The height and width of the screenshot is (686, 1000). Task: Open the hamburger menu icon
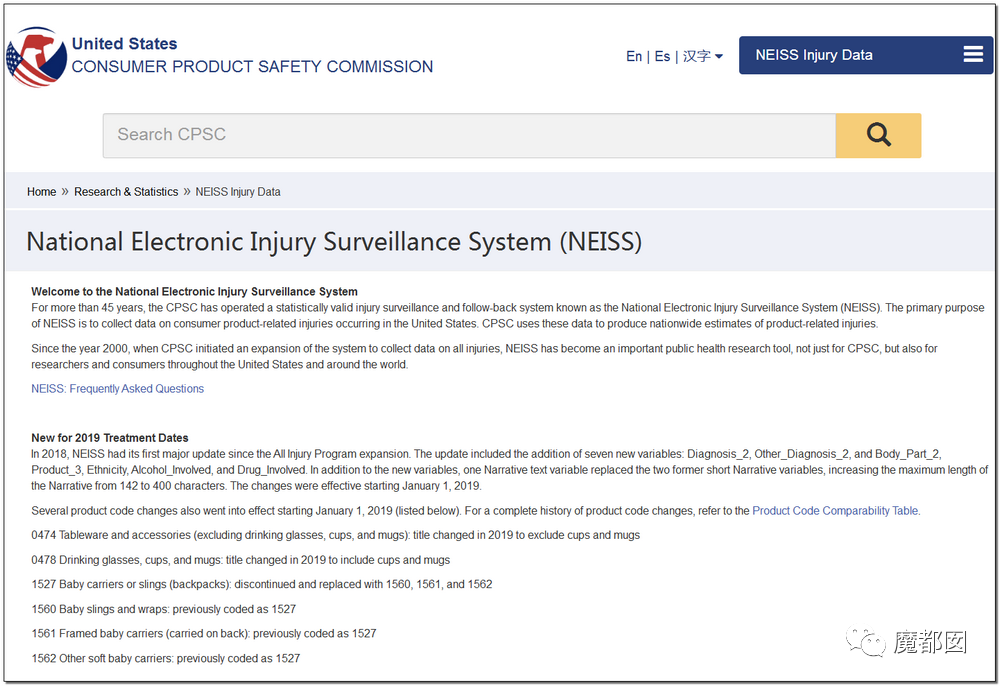click(973, 55)
